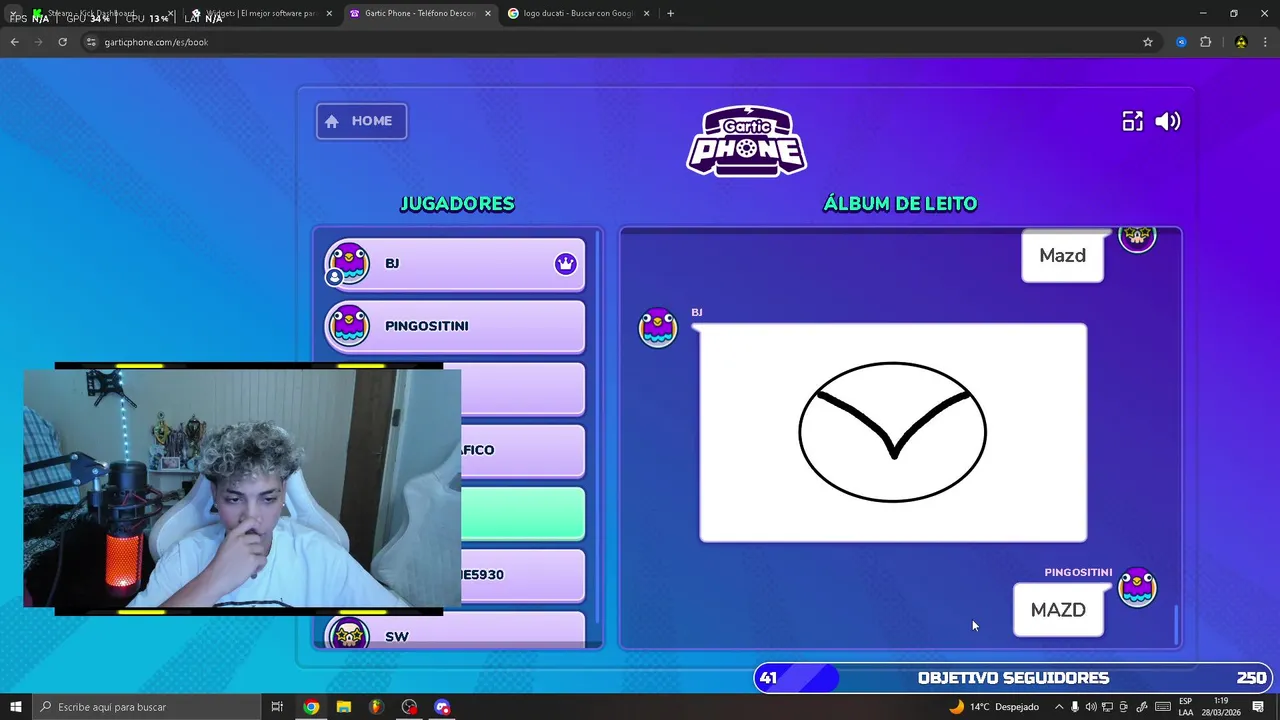Image resolution: width=1280 pixels, height=720 pixels.
Task: Go back in browser history
Action: coord(14,42)
